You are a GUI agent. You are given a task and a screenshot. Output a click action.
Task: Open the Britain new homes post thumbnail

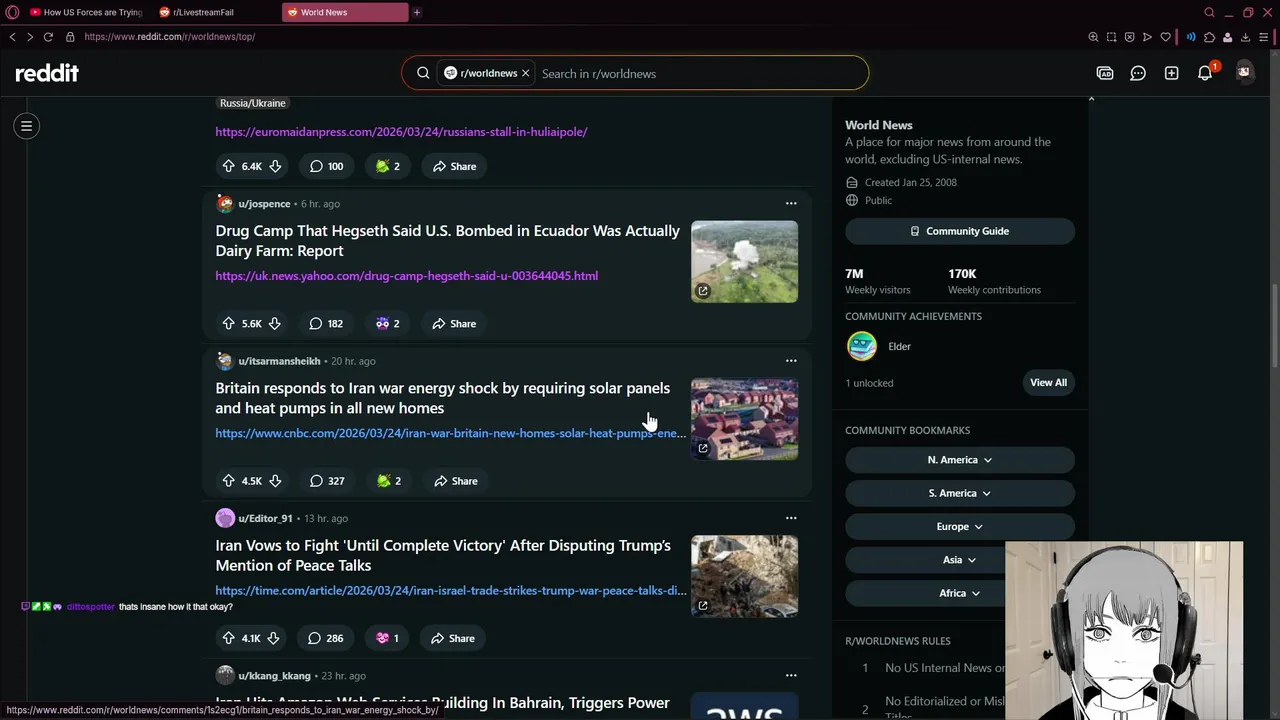coord(744,419)
